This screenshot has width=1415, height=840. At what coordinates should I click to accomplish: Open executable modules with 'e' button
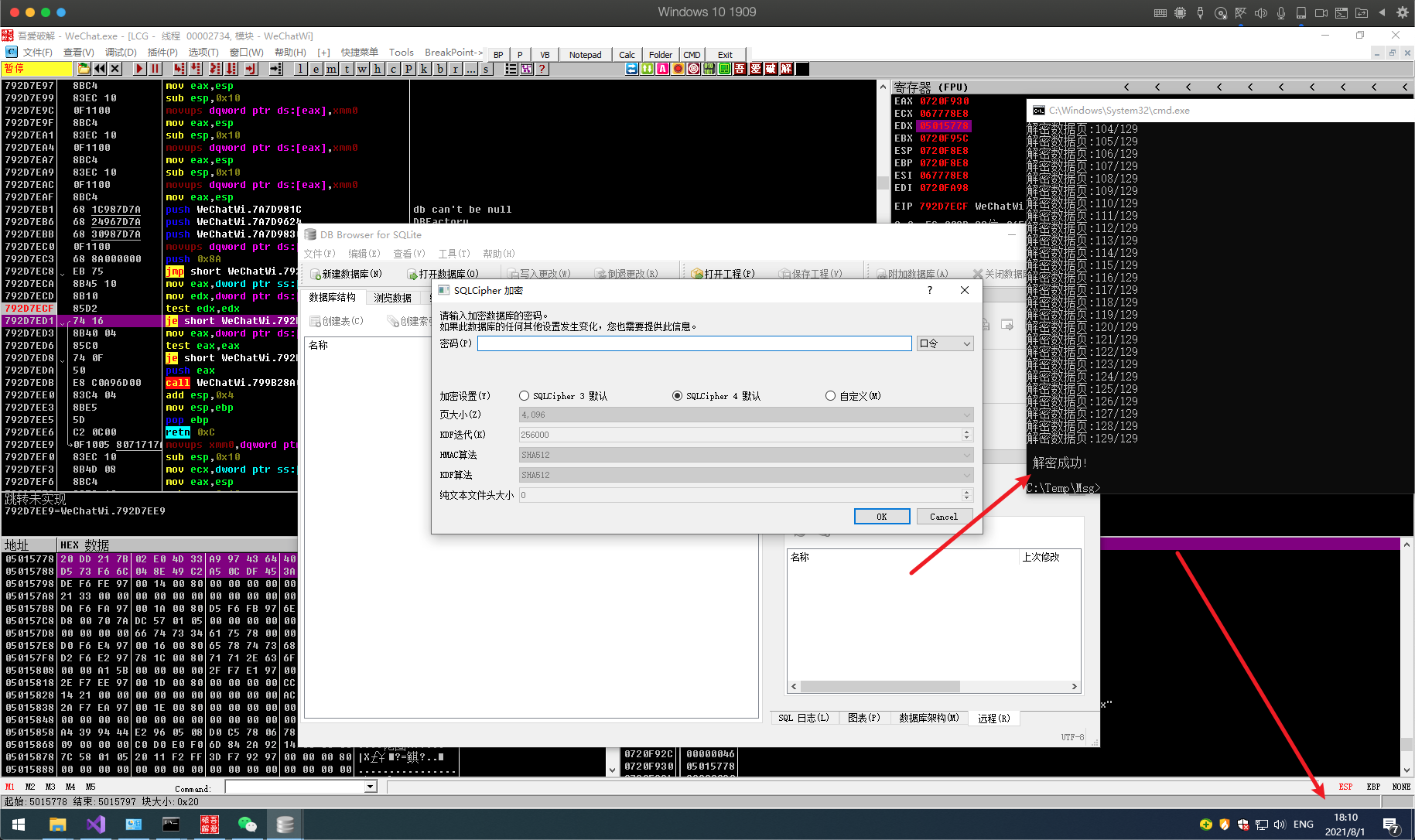click(x=316, y=69)
